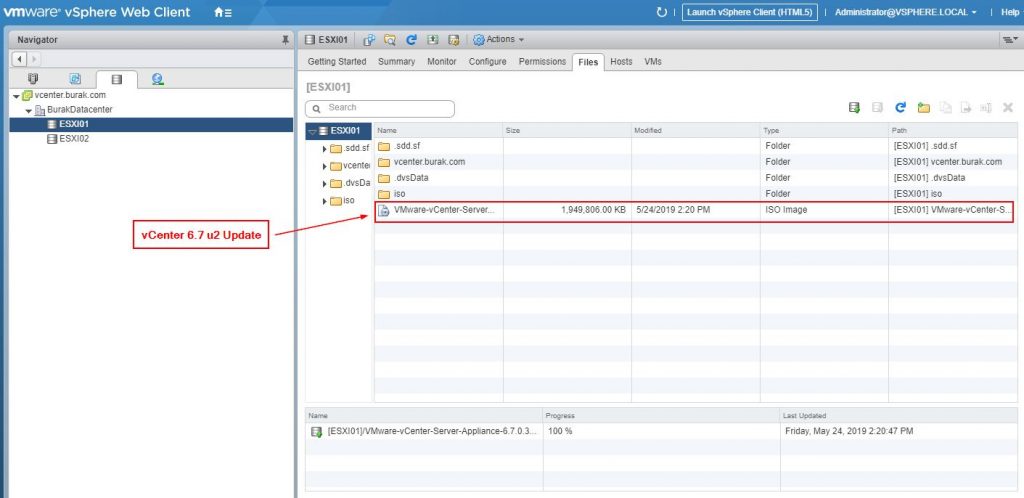Launch vSphere Client (HTML5)

click(x=750, y=12)
